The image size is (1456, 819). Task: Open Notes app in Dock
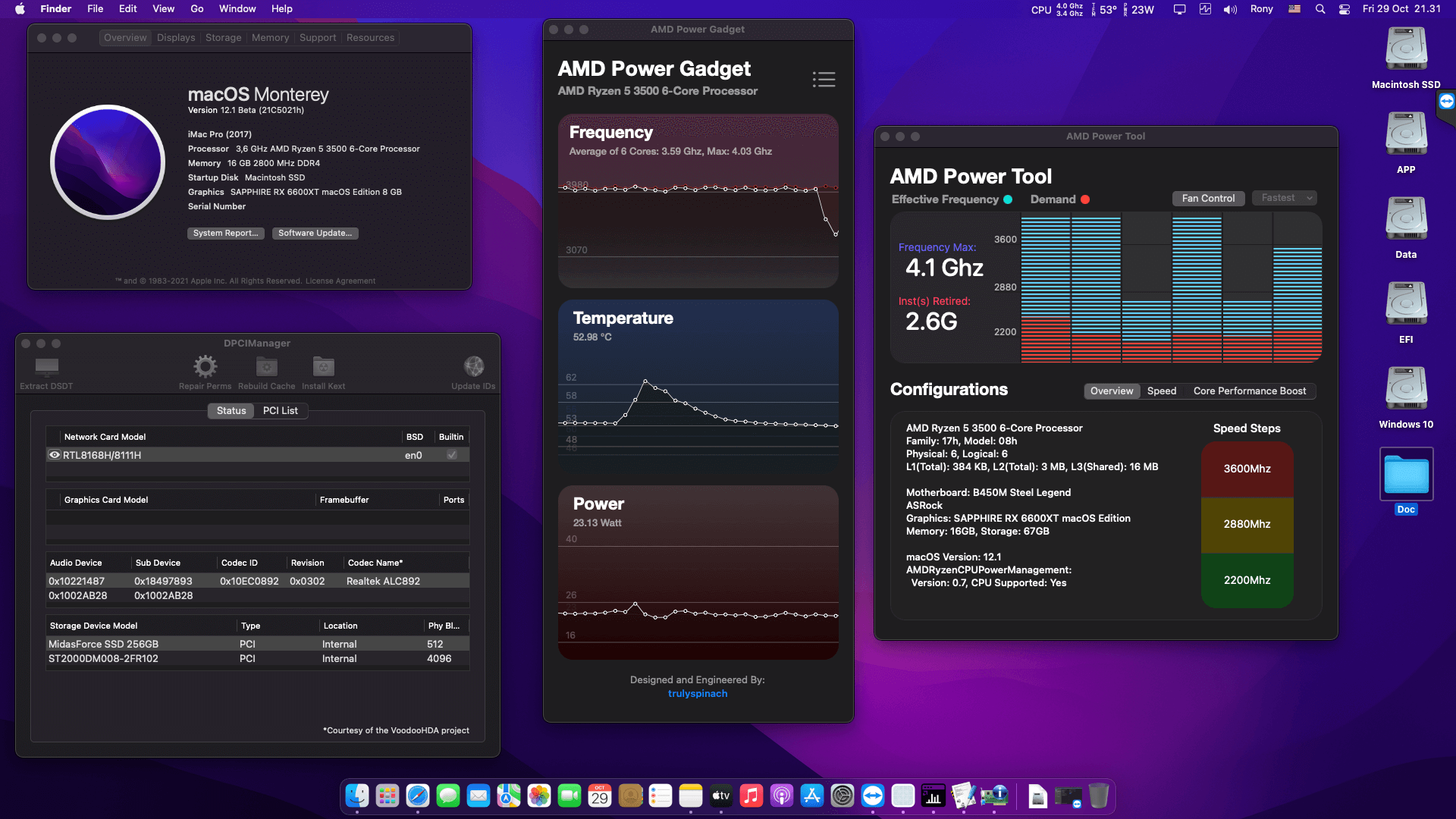[x=691, y=795]
